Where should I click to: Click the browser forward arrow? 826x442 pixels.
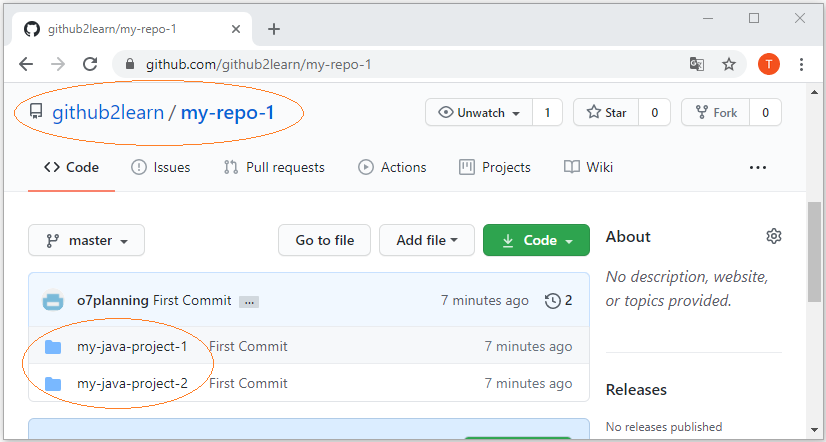(x=58, y=64)
